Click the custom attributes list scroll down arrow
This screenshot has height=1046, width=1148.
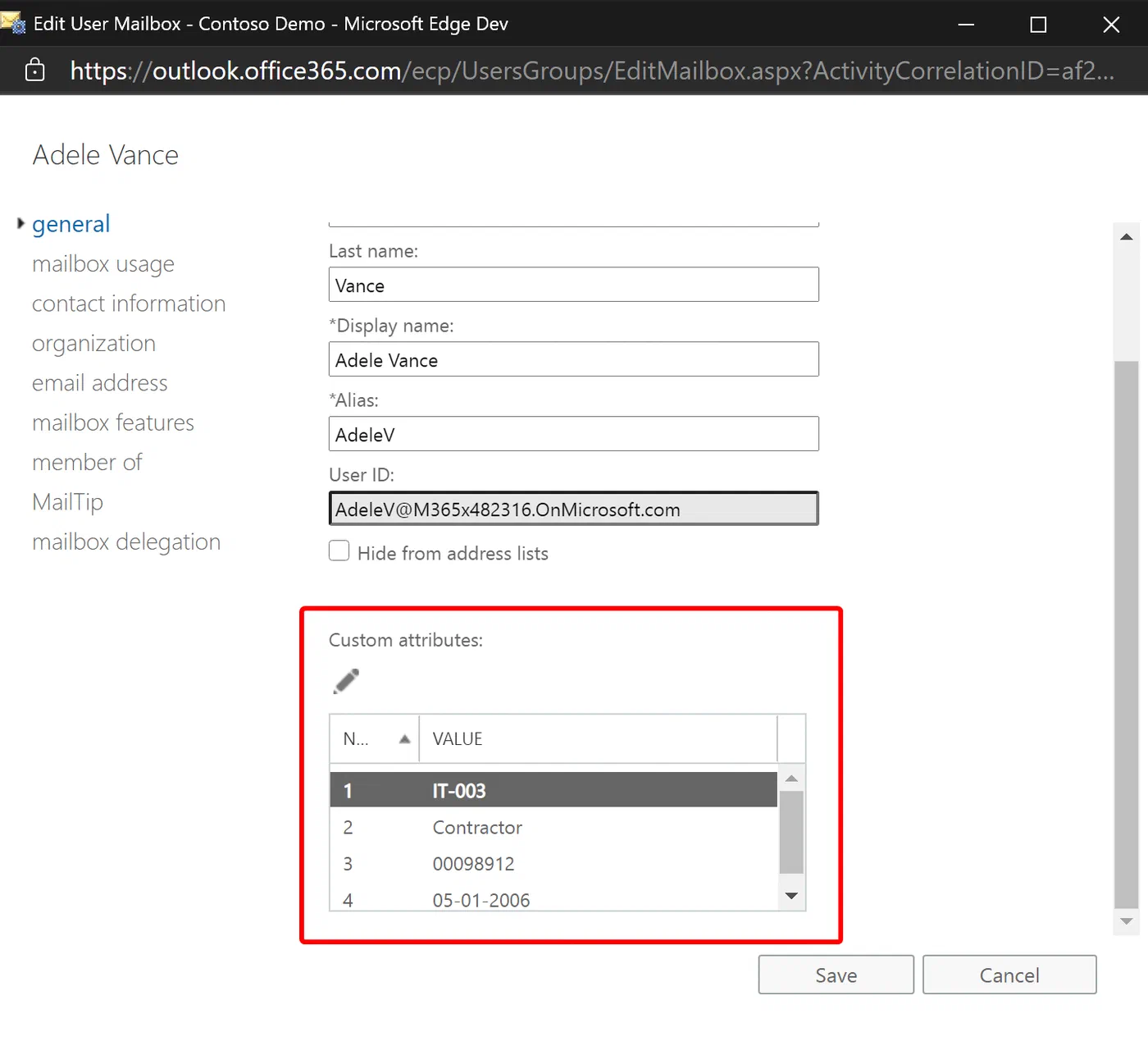(791, 896)
